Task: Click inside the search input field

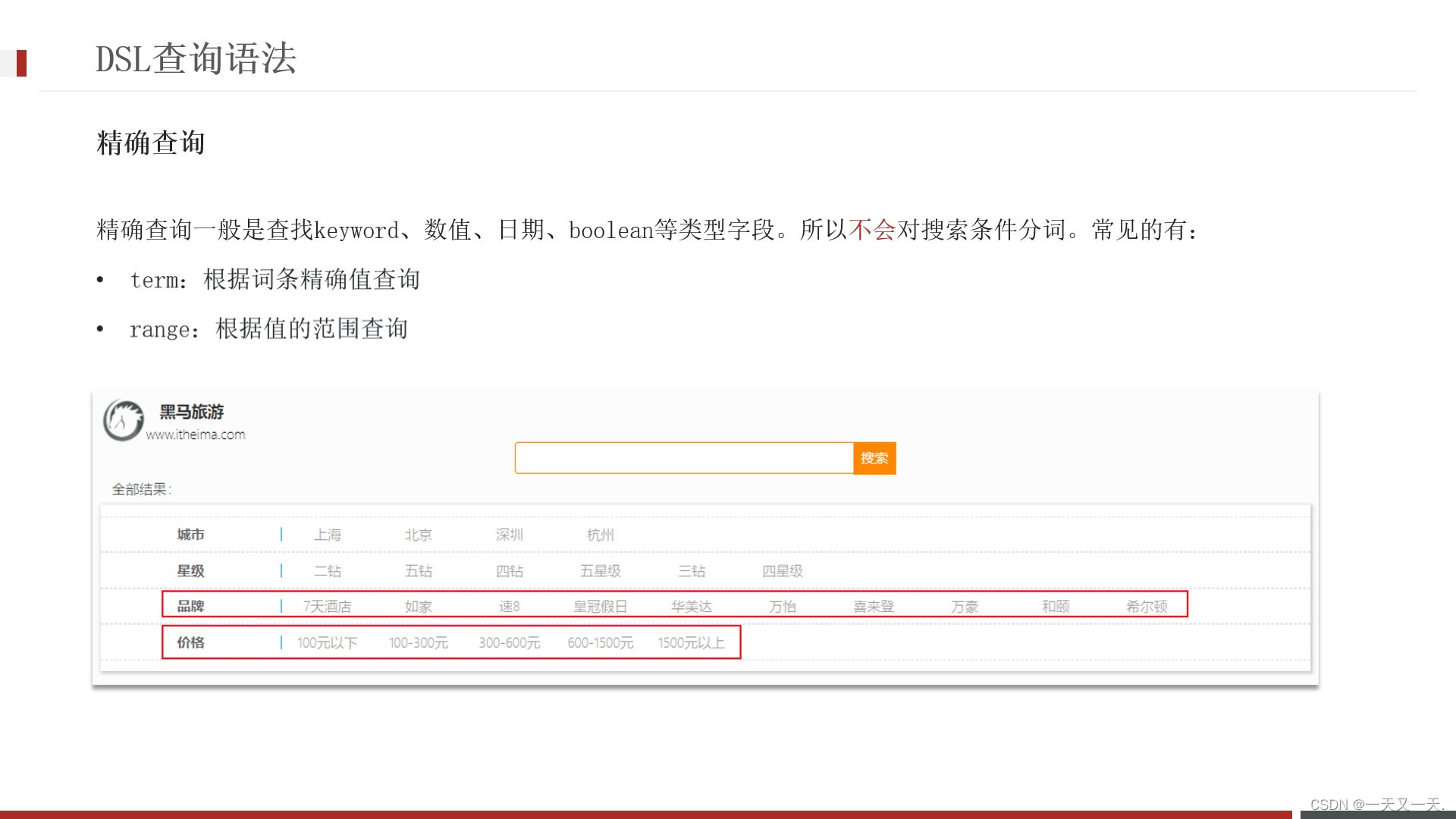Action: [682, 458]
